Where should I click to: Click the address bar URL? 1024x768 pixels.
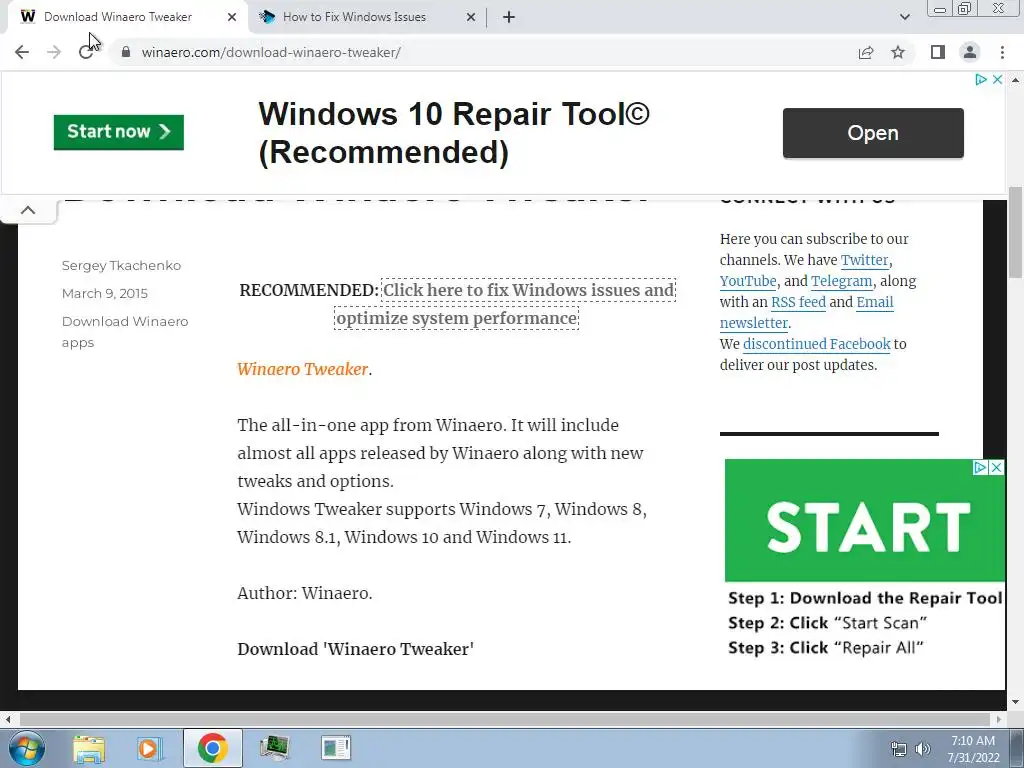[271, 52]
